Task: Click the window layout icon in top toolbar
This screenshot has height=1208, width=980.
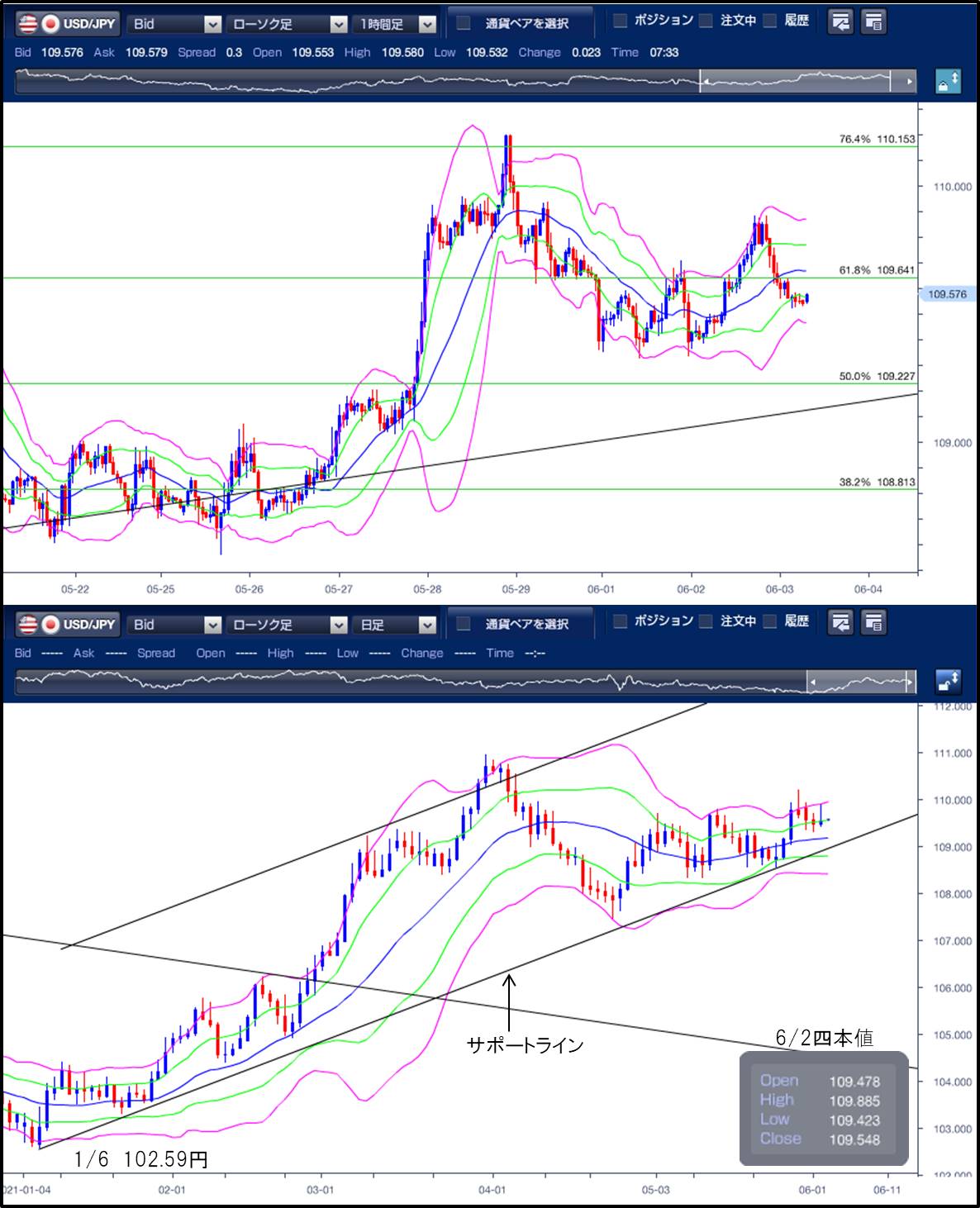Action: tap(873, 22)
